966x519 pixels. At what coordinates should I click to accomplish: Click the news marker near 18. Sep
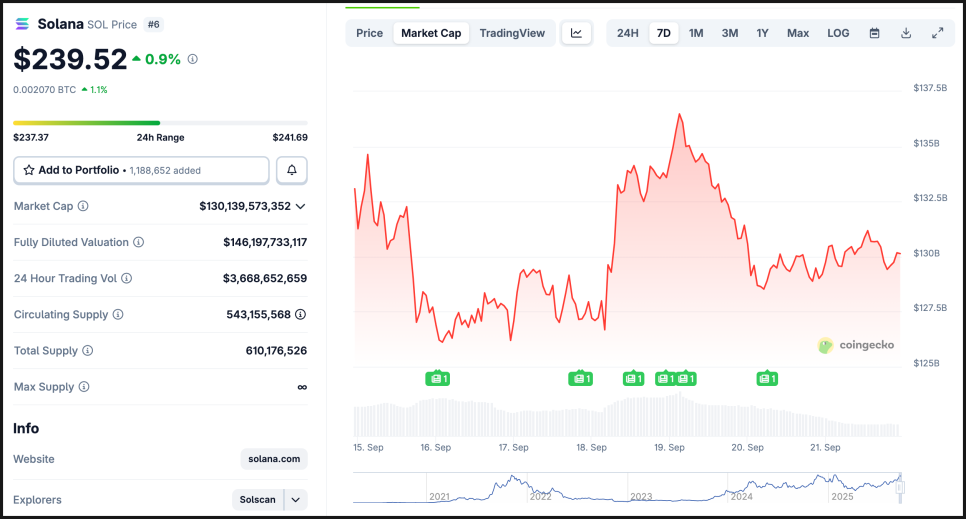click(x=580, y=378)
